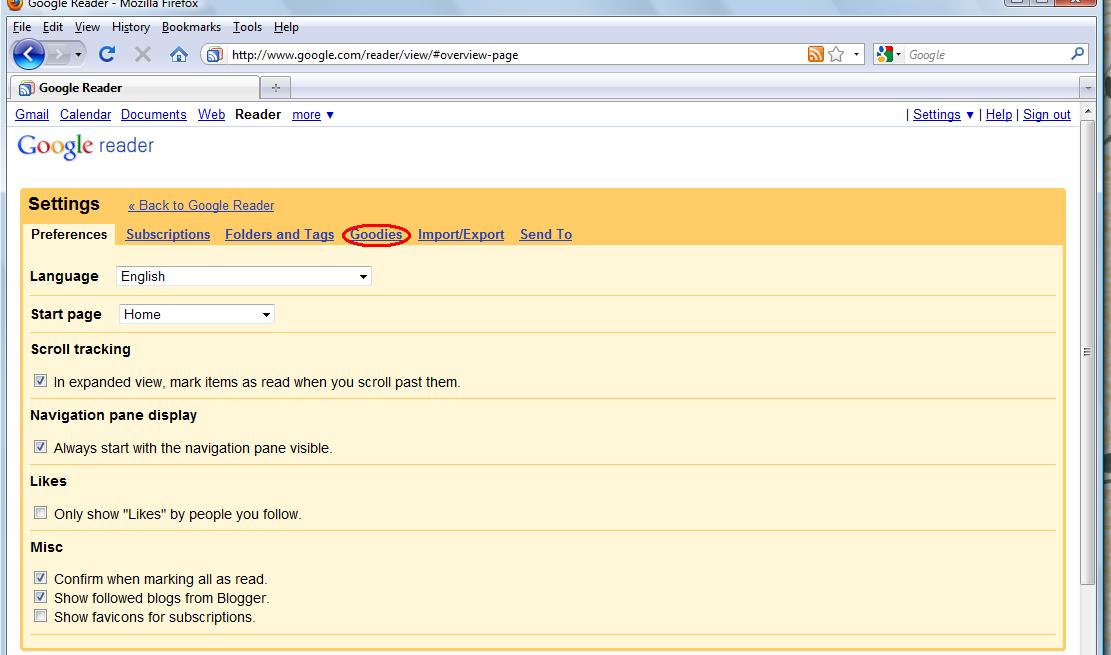
Task: Open the Calendar link
Action: point(85,115)
